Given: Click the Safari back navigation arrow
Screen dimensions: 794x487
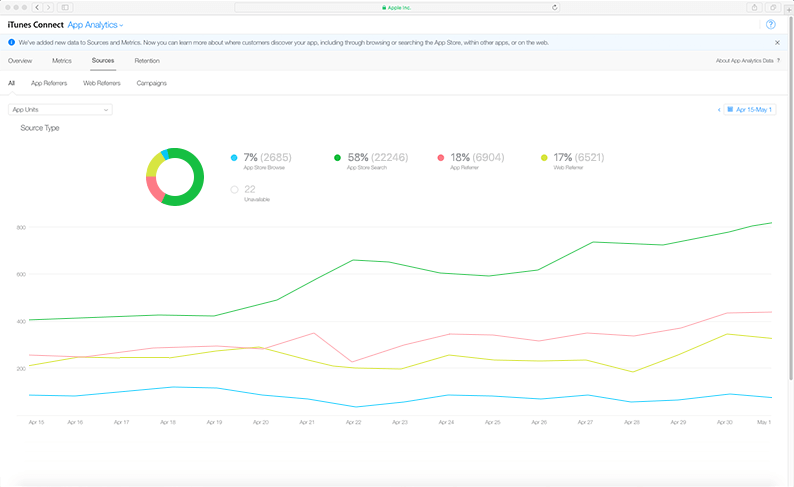Looking at the screenshot, I should point(37,7).
